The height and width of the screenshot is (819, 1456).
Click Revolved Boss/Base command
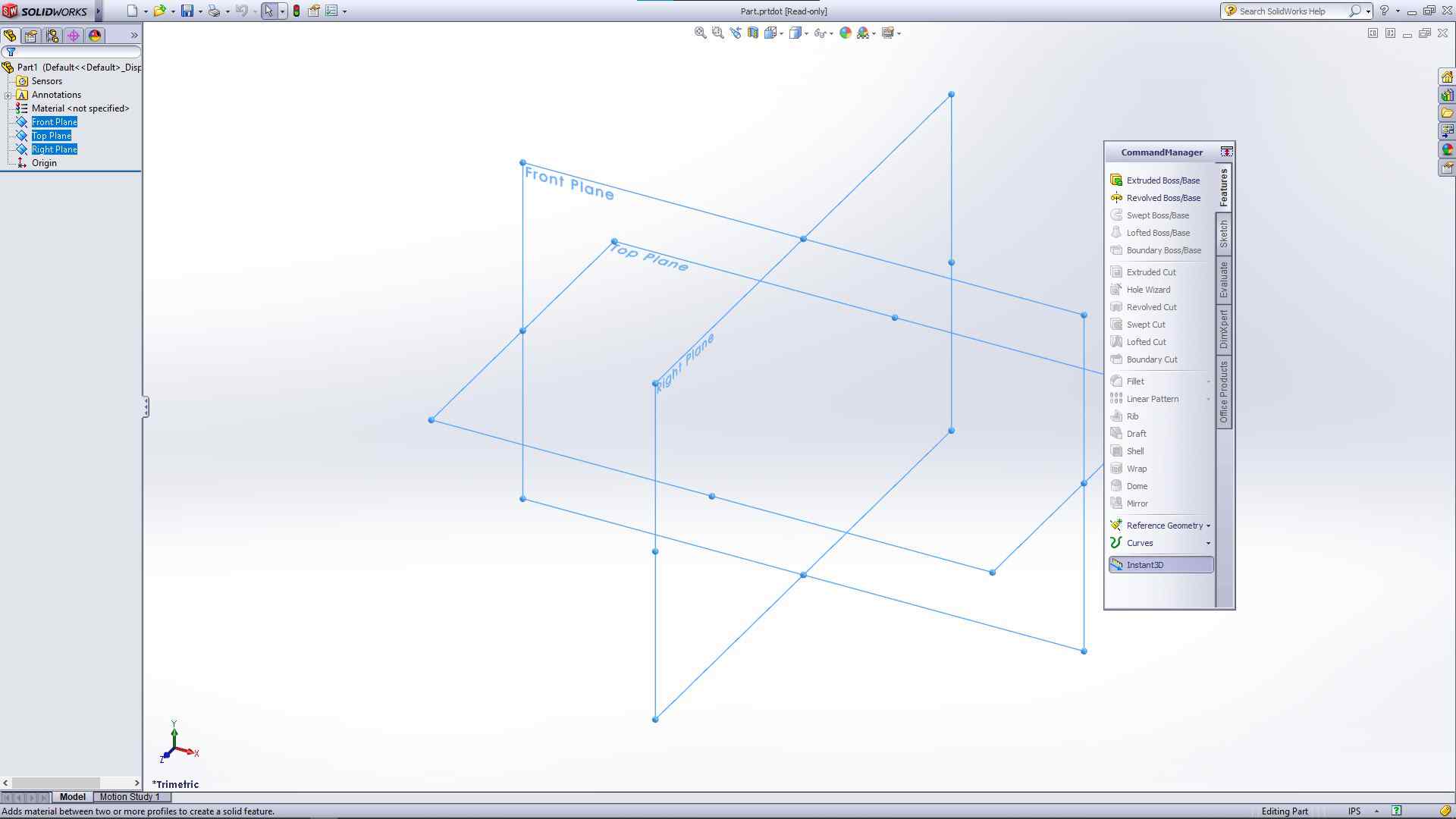(1163, 198)
